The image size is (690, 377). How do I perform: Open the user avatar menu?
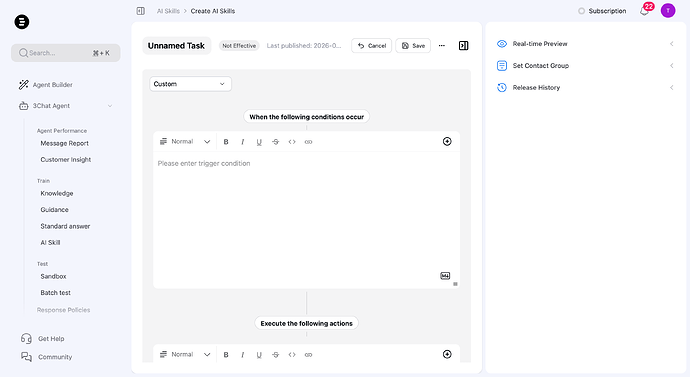click(668, 11)
